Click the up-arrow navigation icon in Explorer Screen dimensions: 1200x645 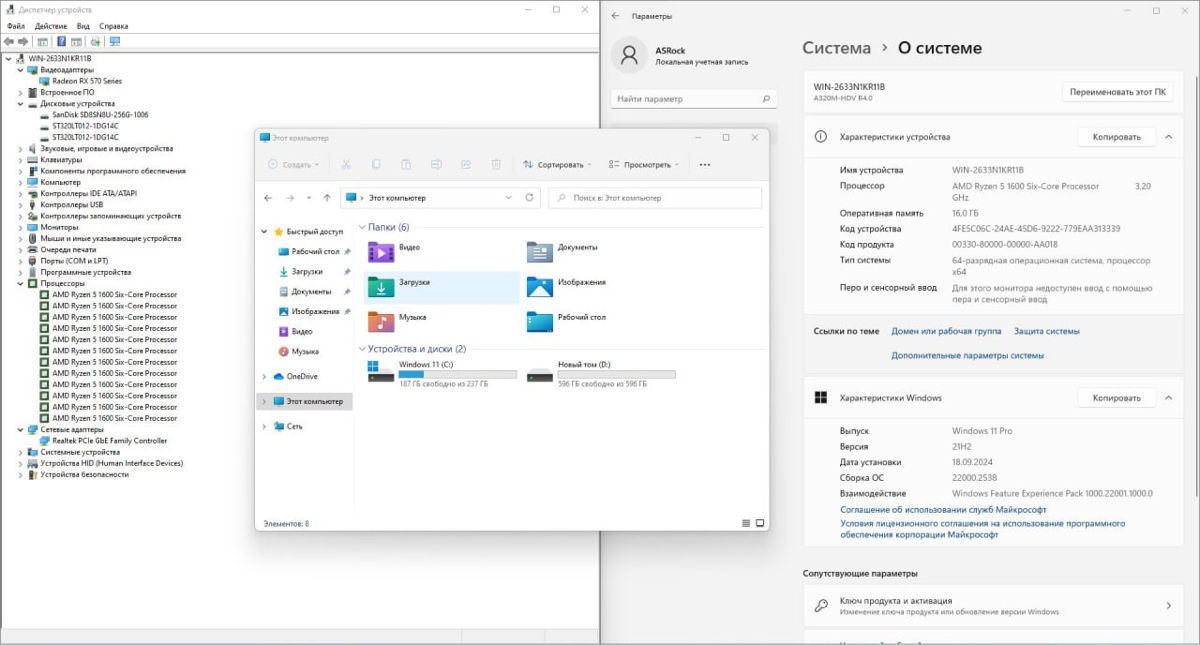click(326, 198)
